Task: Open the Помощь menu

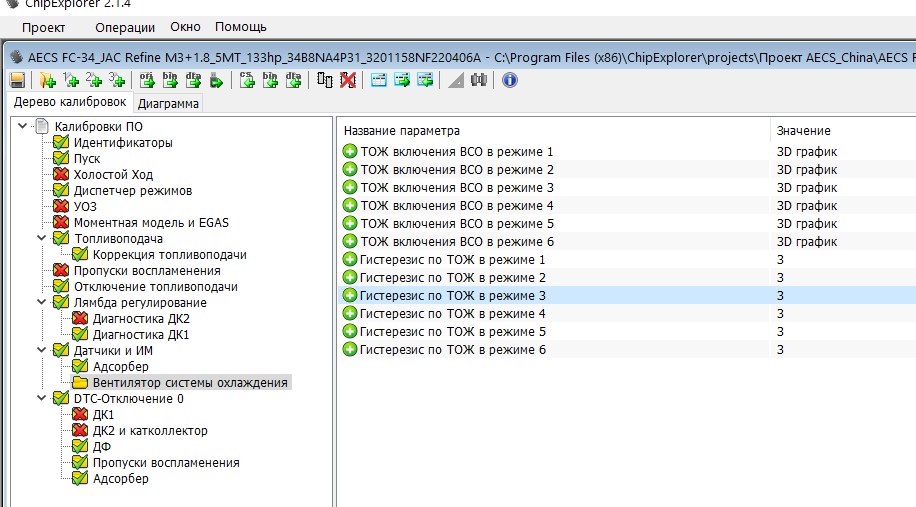Action: tap(240, 27)
